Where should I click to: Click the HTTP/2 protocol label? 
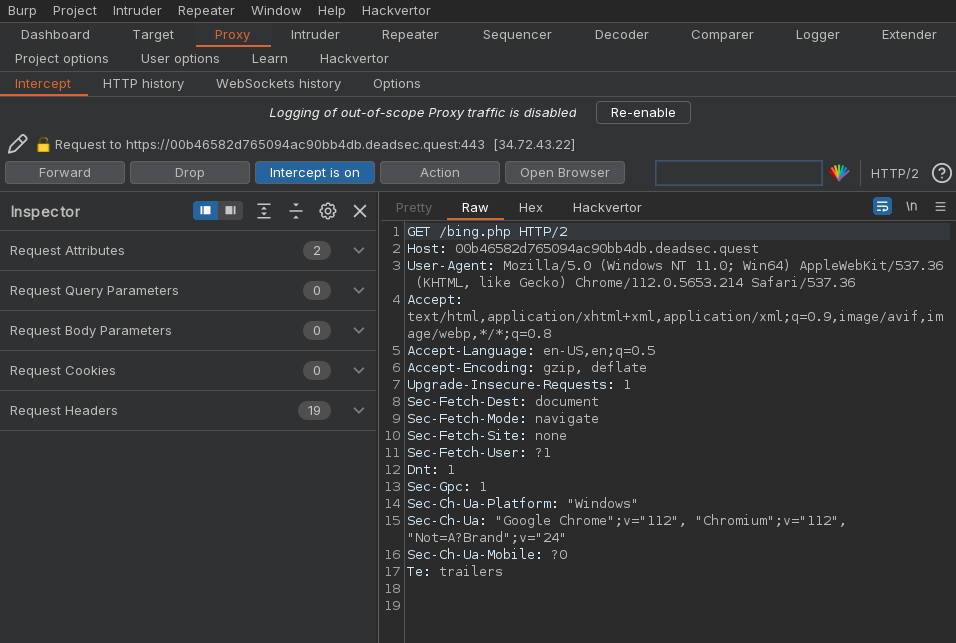894,174
